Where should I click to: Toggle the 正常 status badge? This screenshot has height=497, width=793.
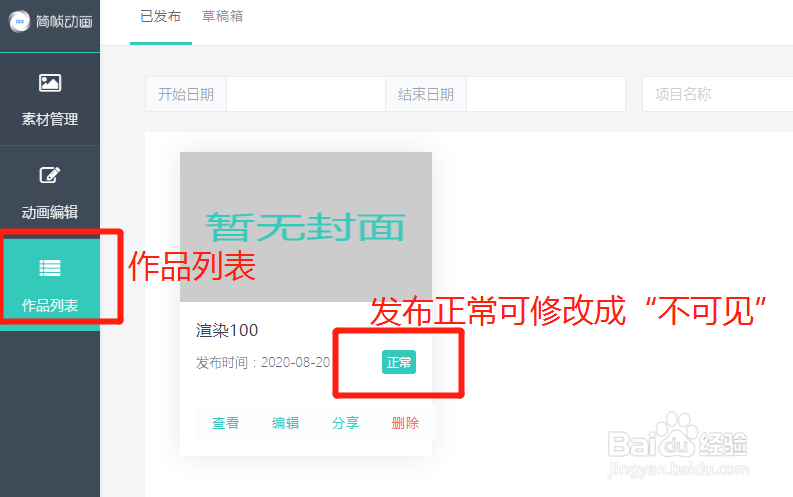point(399,362)
